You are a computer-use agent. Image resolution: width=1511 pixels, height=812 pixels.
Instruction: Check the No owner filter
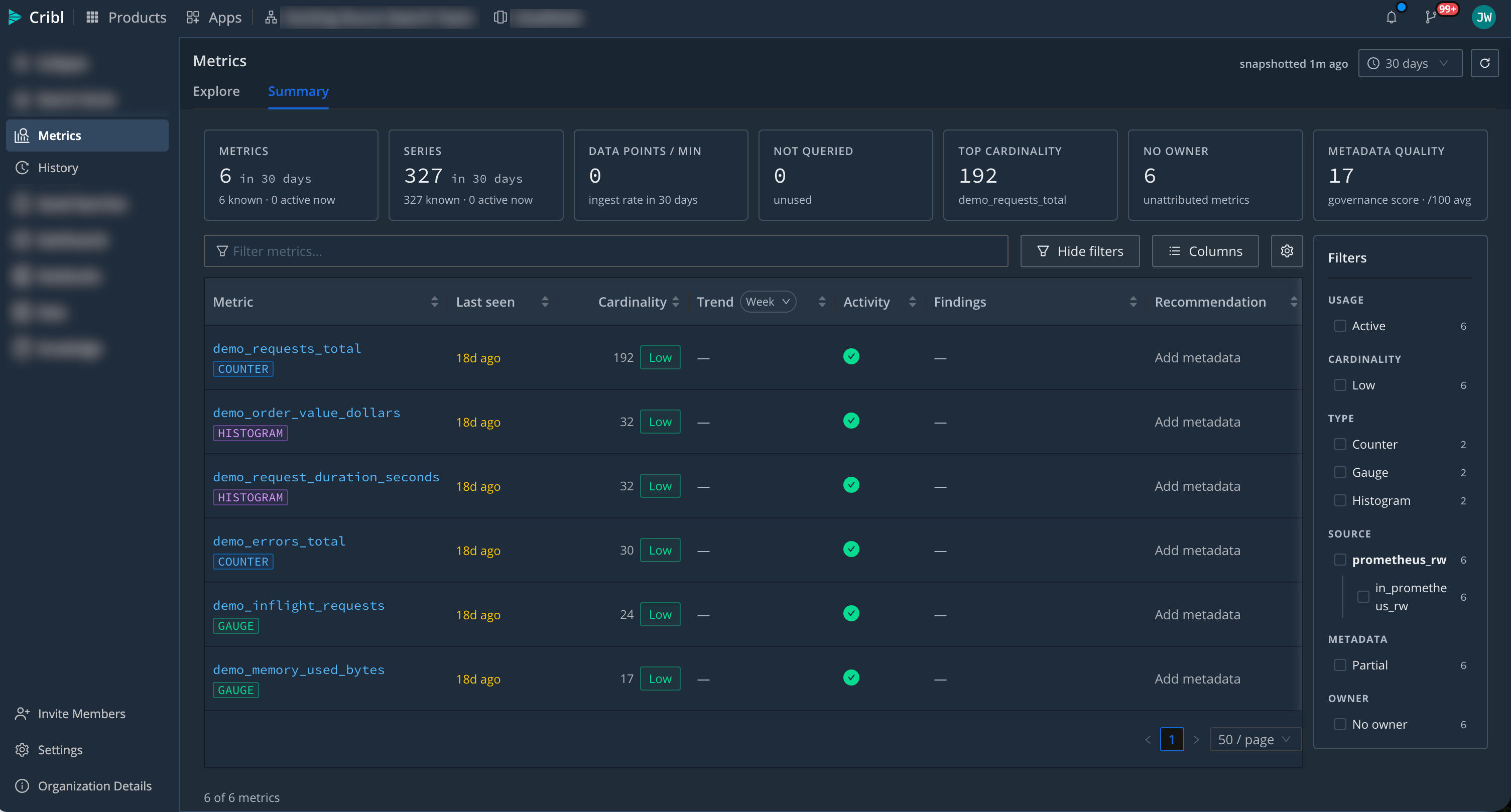click(x=1340, y=725)
